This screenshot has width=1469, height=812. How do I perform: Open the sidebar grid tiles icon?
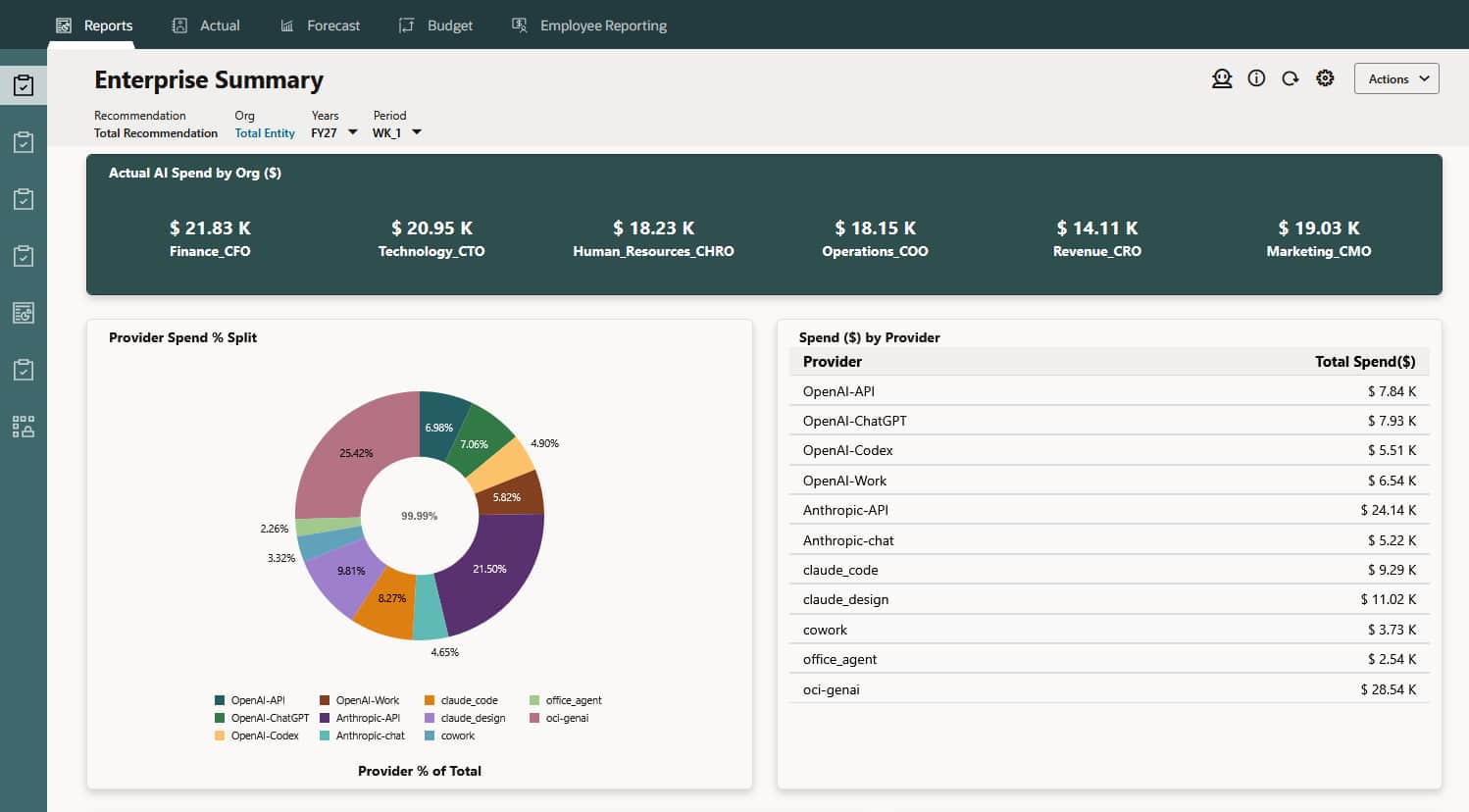click(x=24, y=427)
